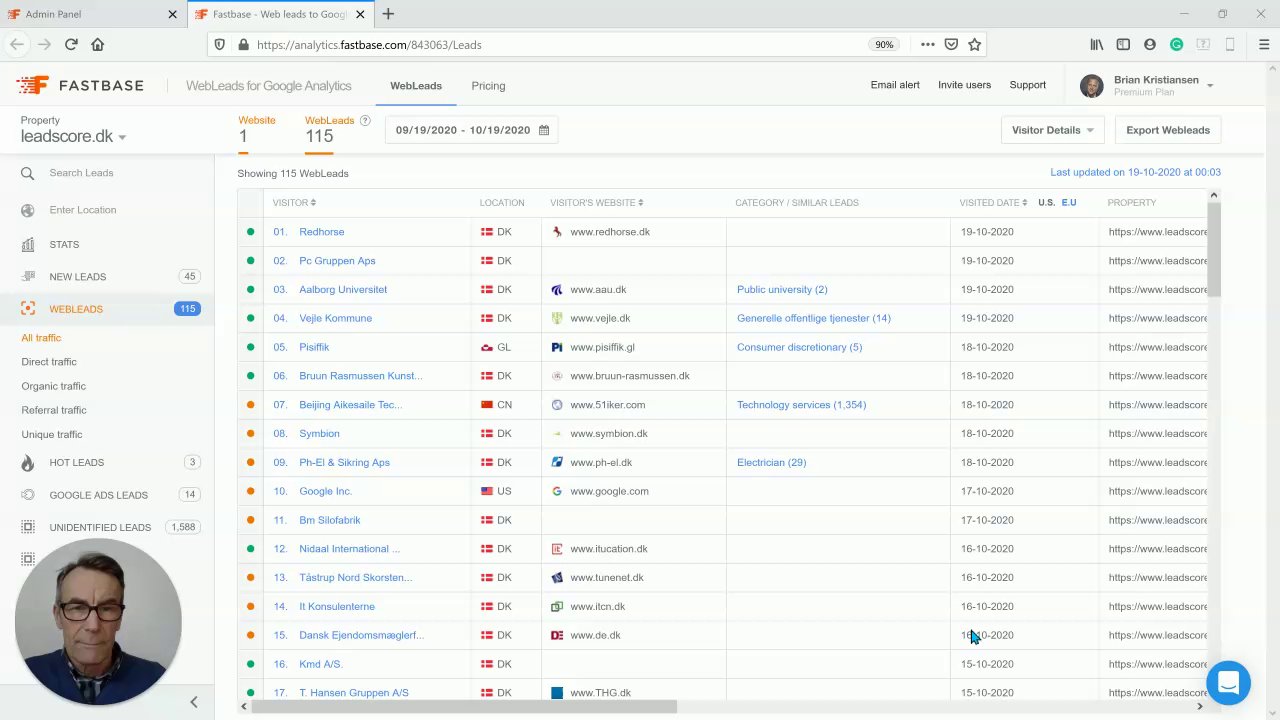Click the www.symbion.dk website cell

pos(609,434)
